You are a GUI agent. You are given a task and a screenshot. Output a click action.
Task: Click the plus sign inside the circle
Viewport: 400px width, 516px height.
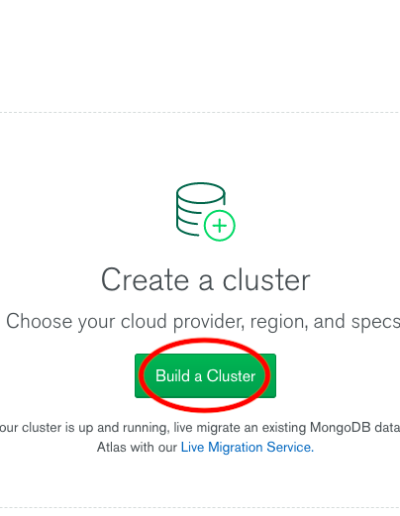[x=219, y=226]
